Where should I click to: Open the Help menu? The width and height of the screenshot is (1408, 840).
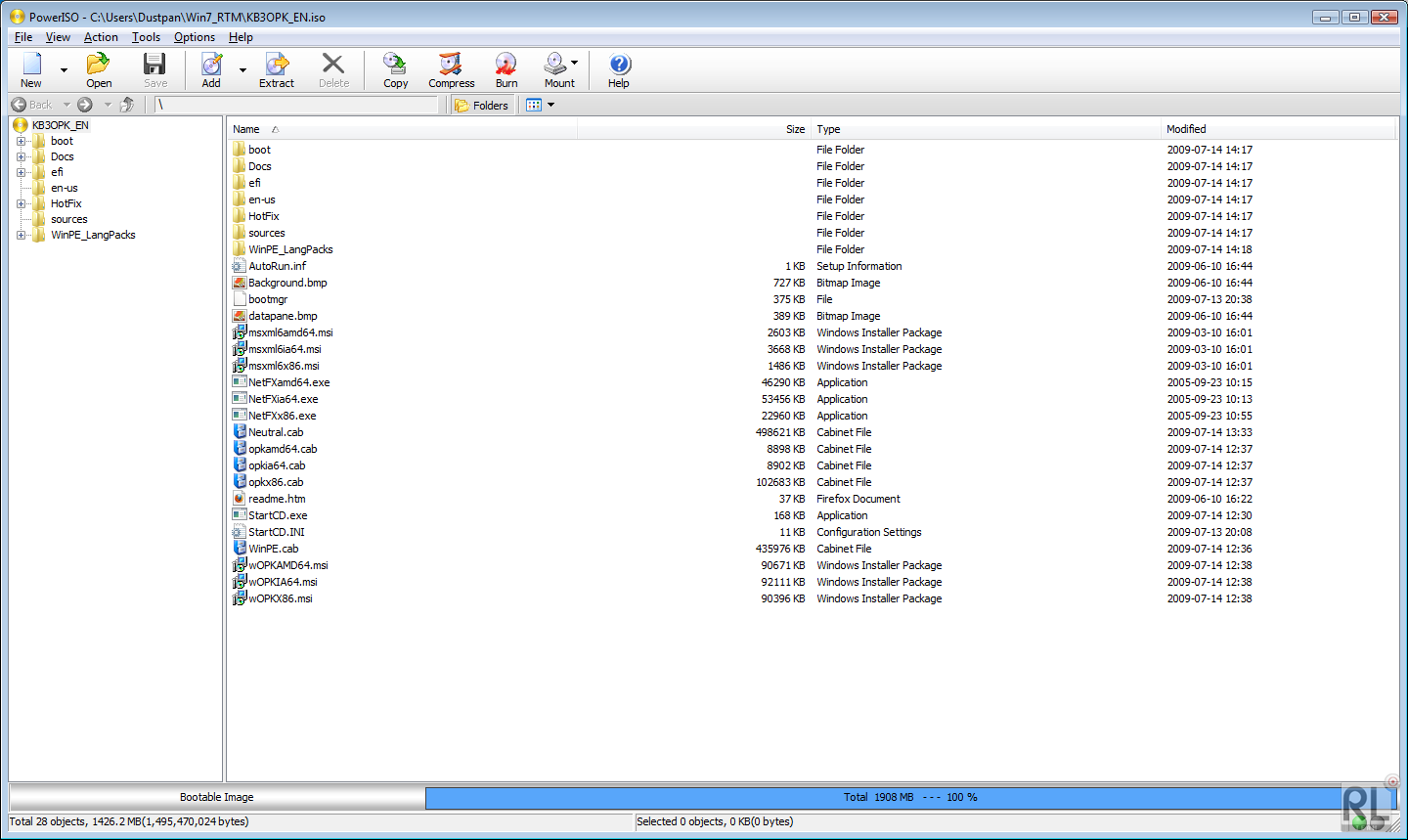241,37
